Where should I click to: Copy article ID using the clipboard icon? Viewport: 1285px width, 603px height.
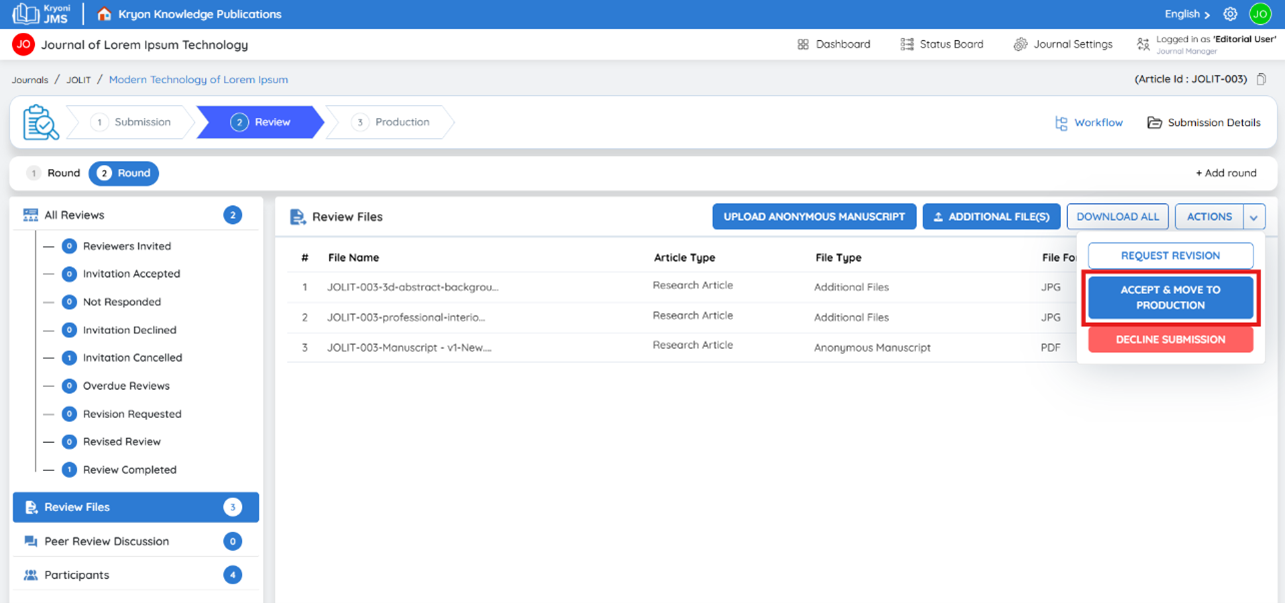pos(1262,79)
